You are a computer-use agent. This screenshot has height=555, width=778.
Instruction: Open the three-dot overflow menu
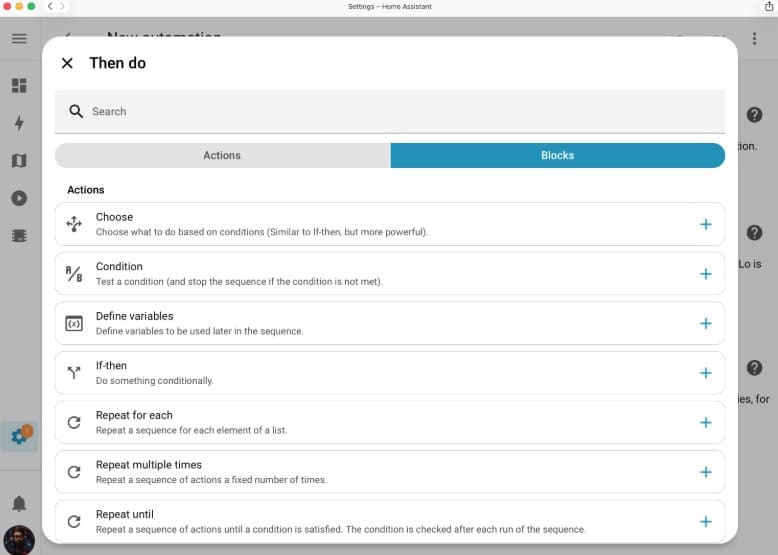click(753, 39)
